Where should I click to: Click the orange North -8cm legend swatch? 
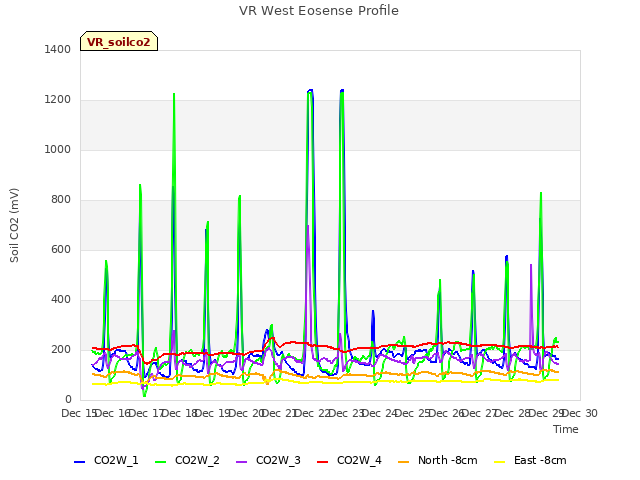[404, 462]
